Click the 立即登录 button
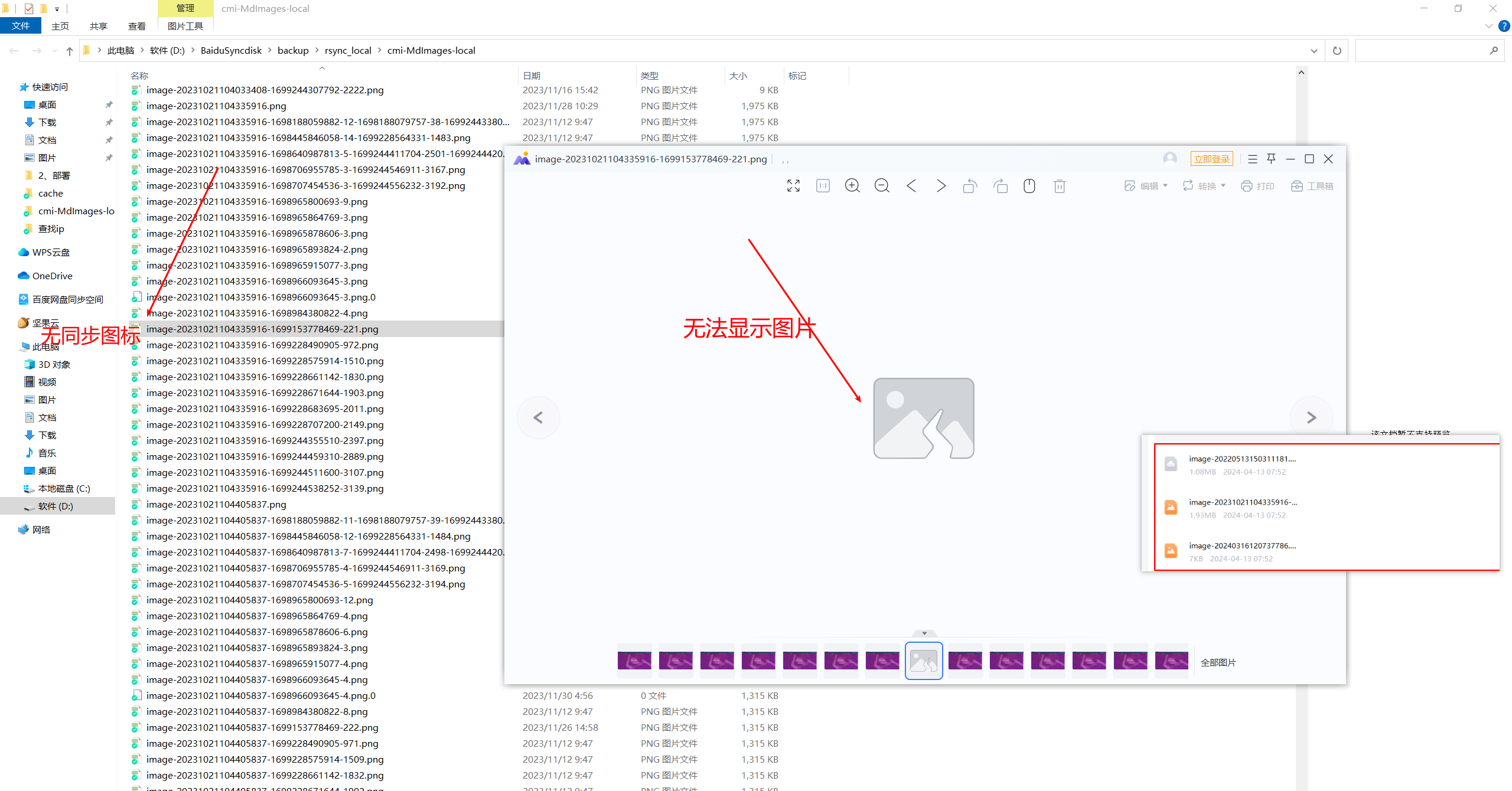This screenshot has height=791, width=1512. (x=1211, y=159)
